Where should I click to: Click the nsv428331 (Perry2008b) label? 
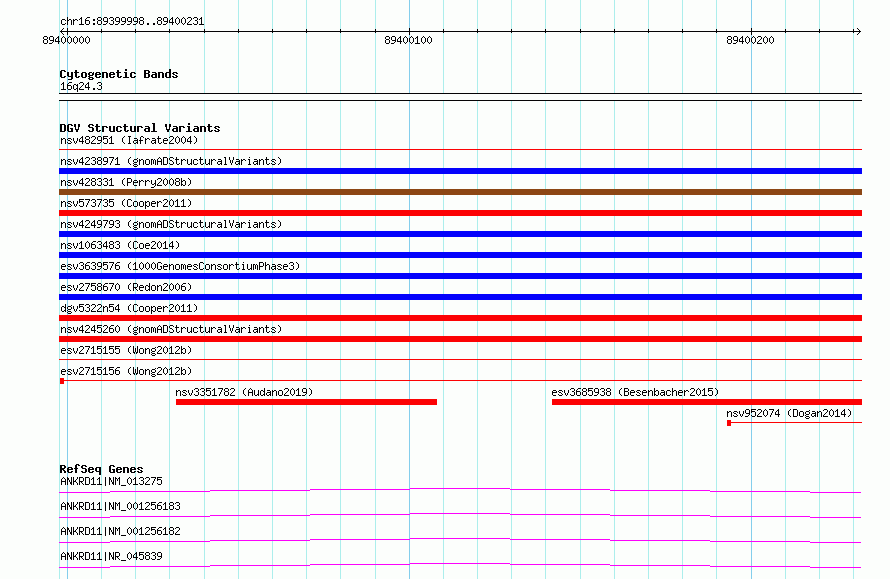click(x=126, y=182)
